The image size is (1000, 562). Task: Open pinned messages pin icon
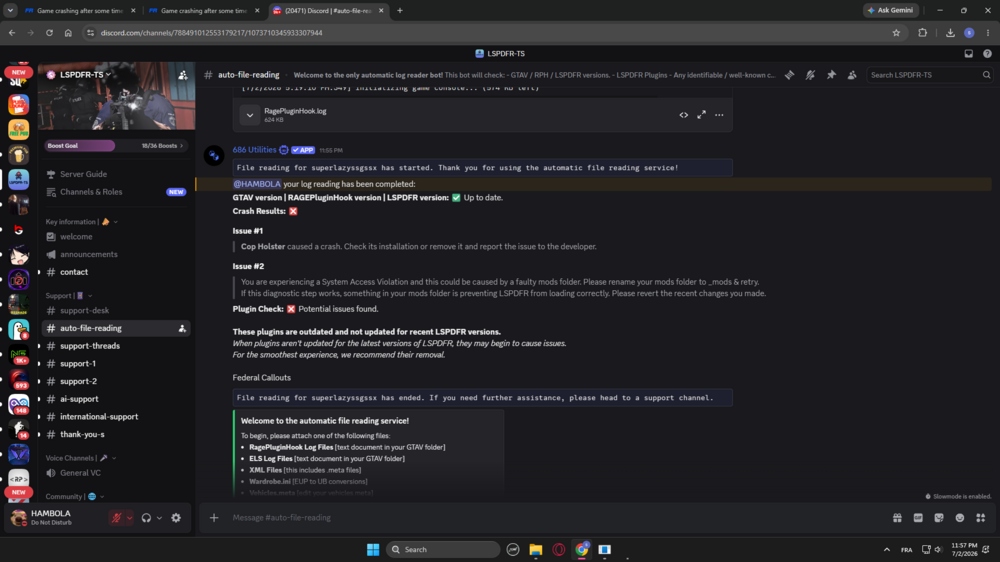[831, 75]
